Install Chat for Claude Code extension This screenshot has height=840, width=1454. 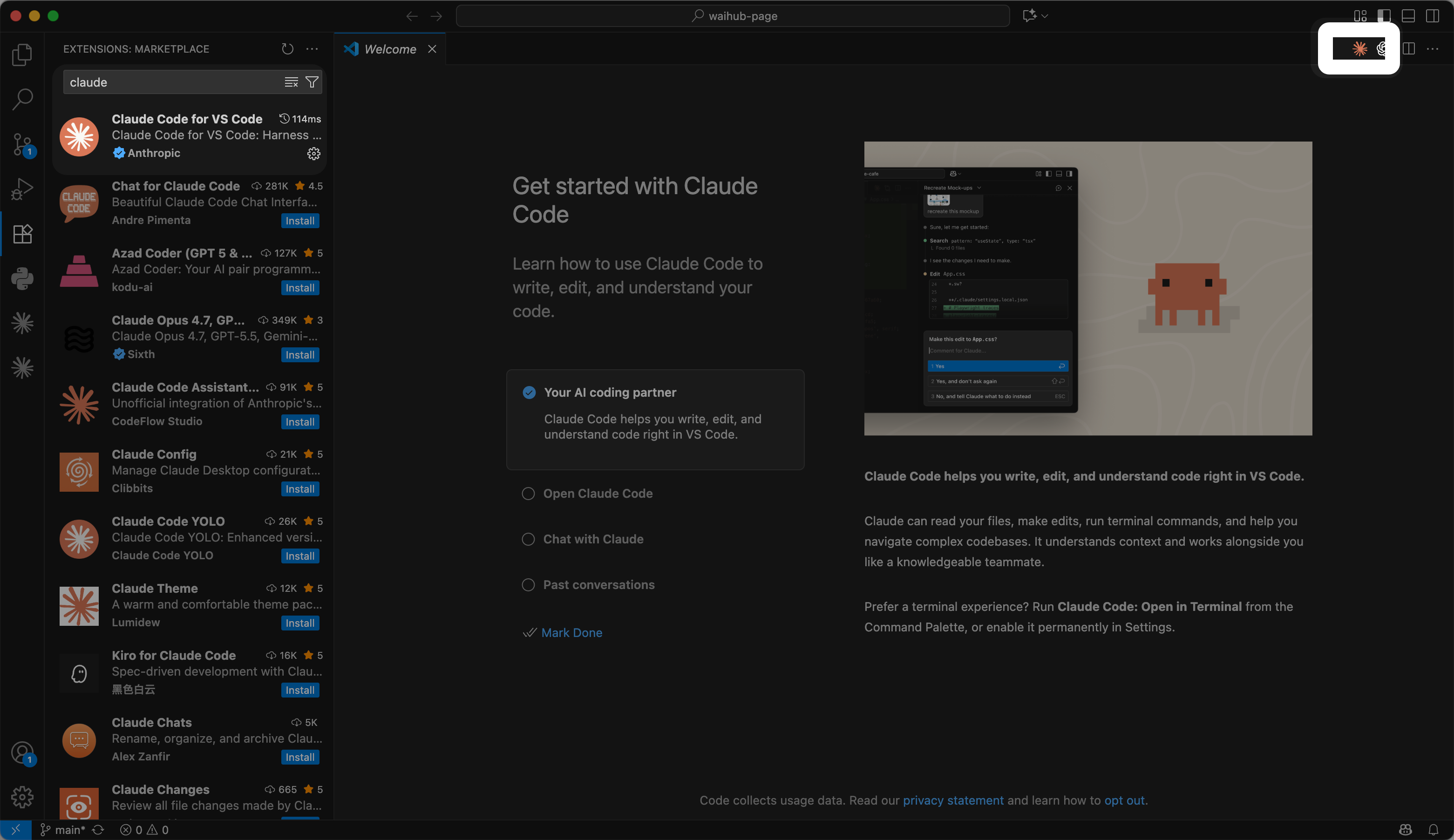(300, 221)
